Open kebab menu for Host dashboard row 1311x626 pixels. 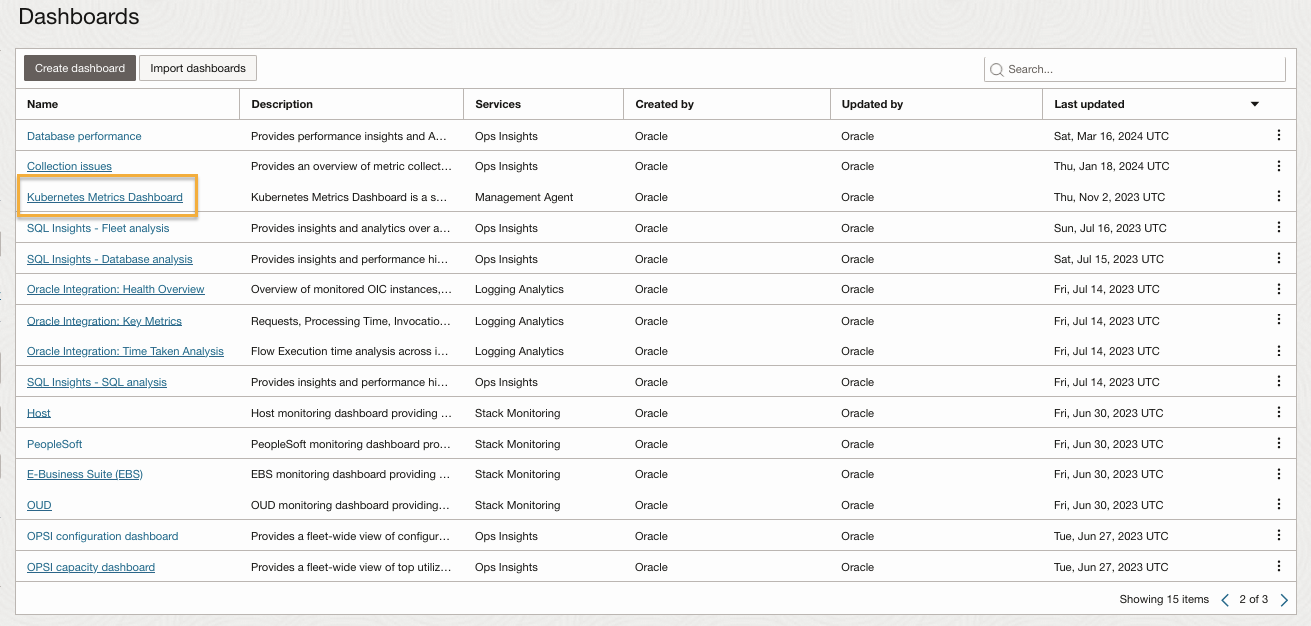pyautogui.click(x=1278, y=413)
